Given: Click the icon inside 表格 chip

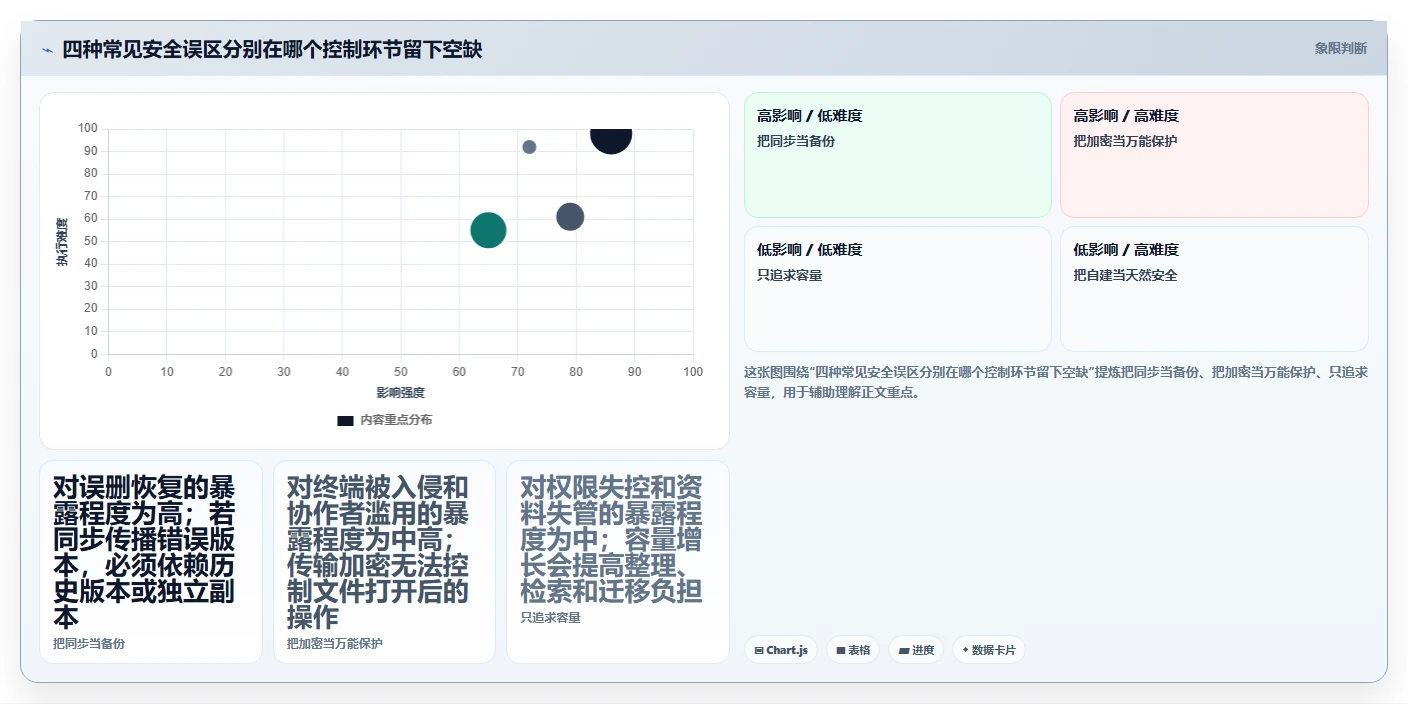Looking at the screenshot, I should [x=841, y=650].
